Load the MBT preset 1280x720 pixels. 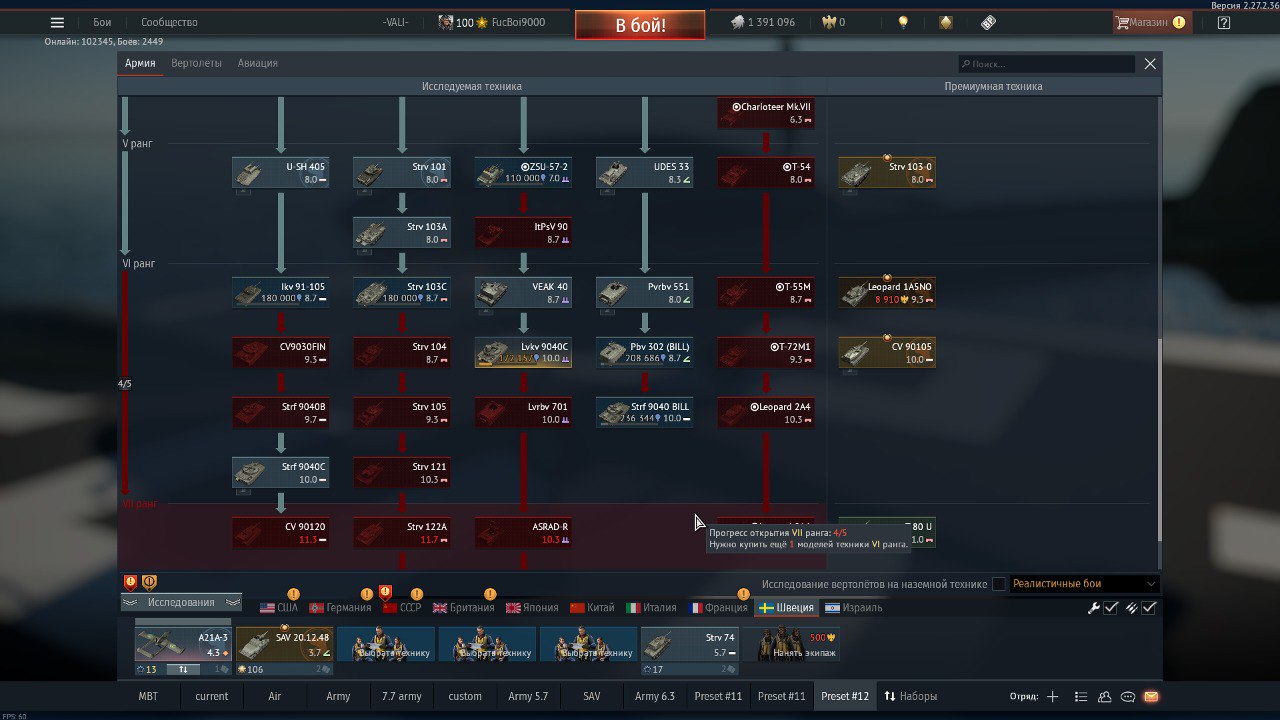147,696
